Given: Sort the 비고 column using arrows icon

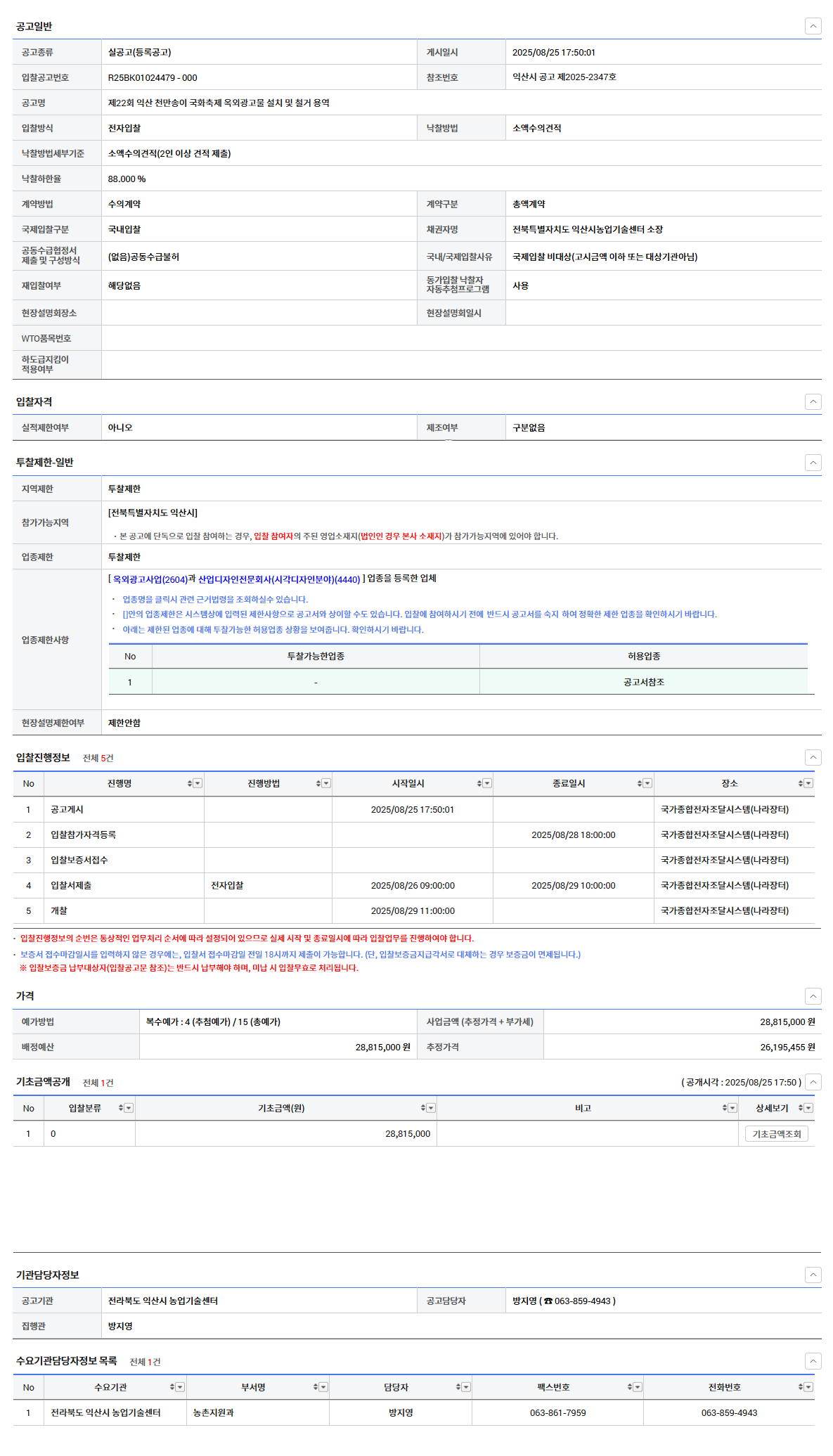Looking at the screenshot, I should pyautogui.click(x=724, y=1108).
